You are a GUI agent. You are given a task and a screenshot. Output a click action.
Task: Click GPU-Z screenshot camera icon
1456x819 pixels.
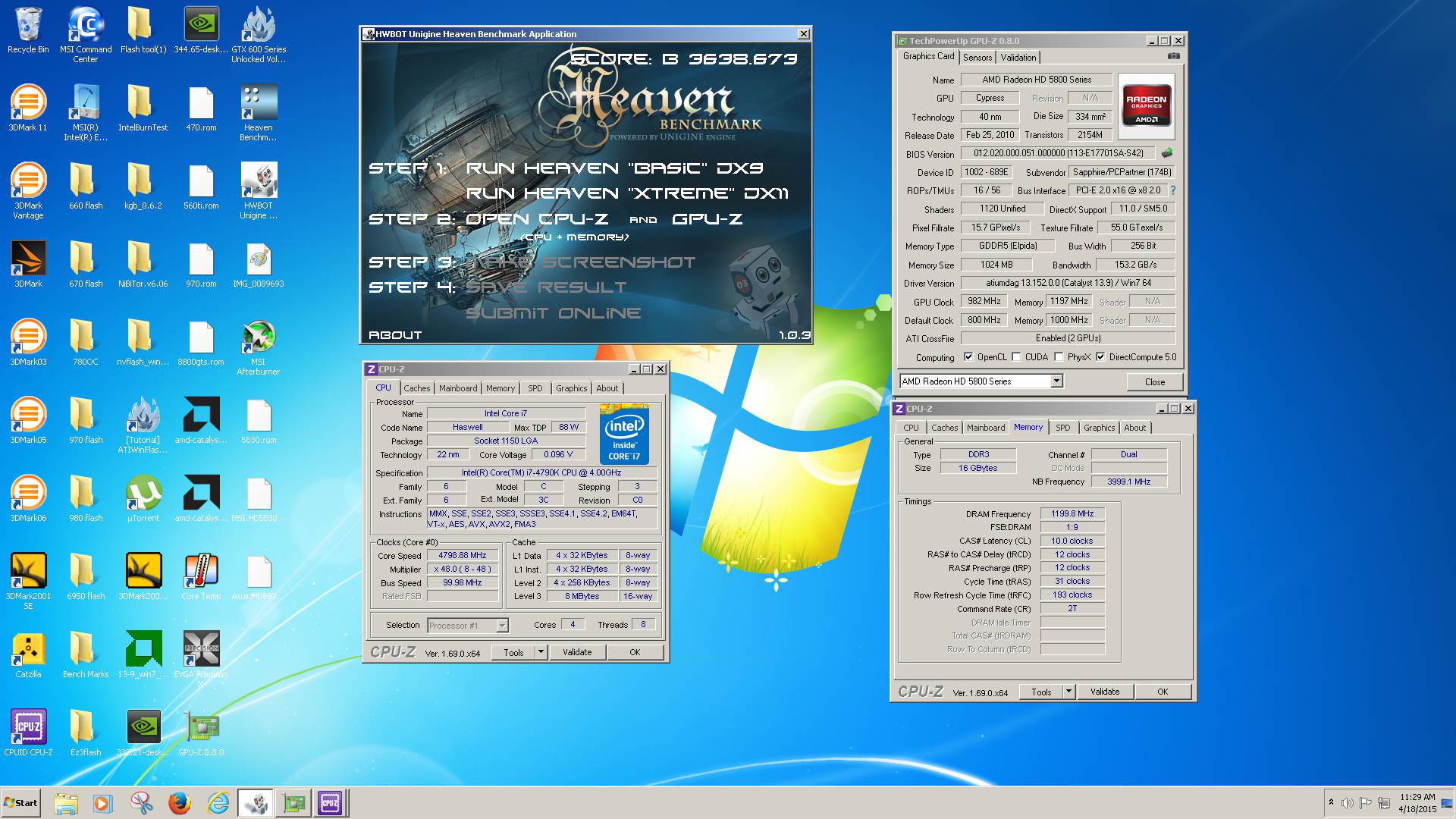(x=1173, y=56)
